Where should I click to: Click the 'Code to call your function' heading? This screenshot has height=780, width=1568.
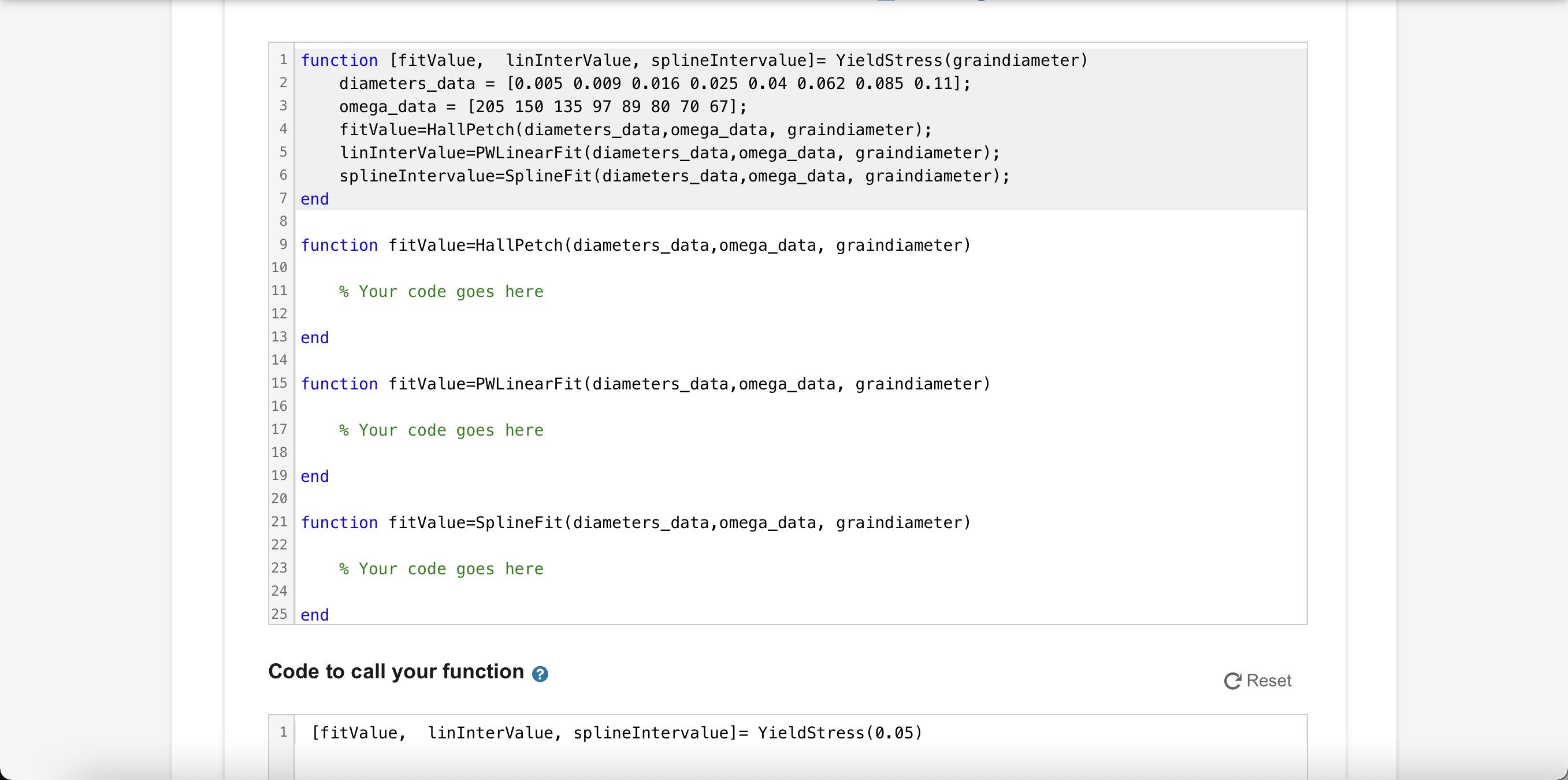[396, 671]
